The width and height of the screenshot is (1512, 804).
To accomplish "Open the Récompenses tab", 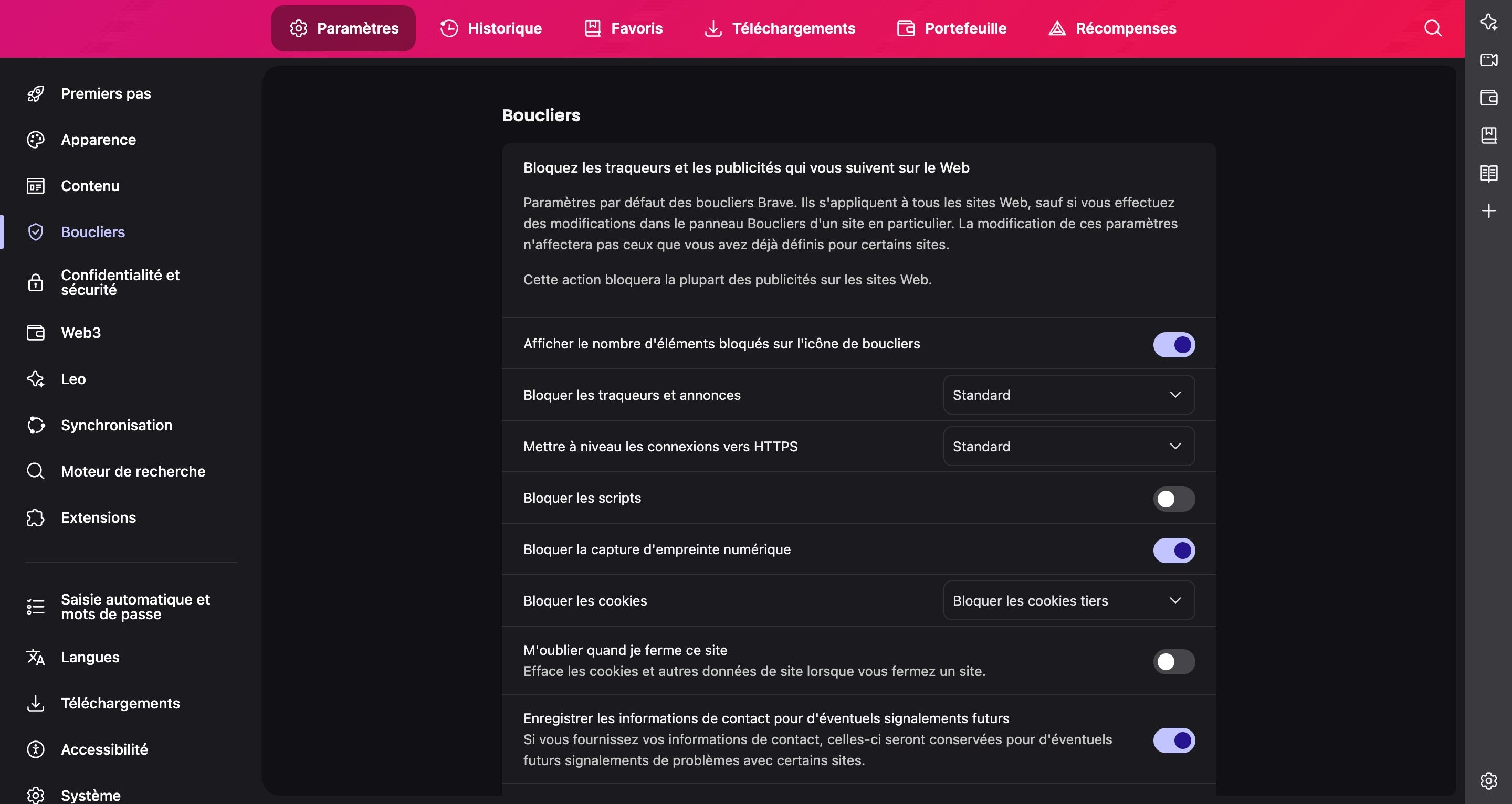I will [x=1112, y=28].
